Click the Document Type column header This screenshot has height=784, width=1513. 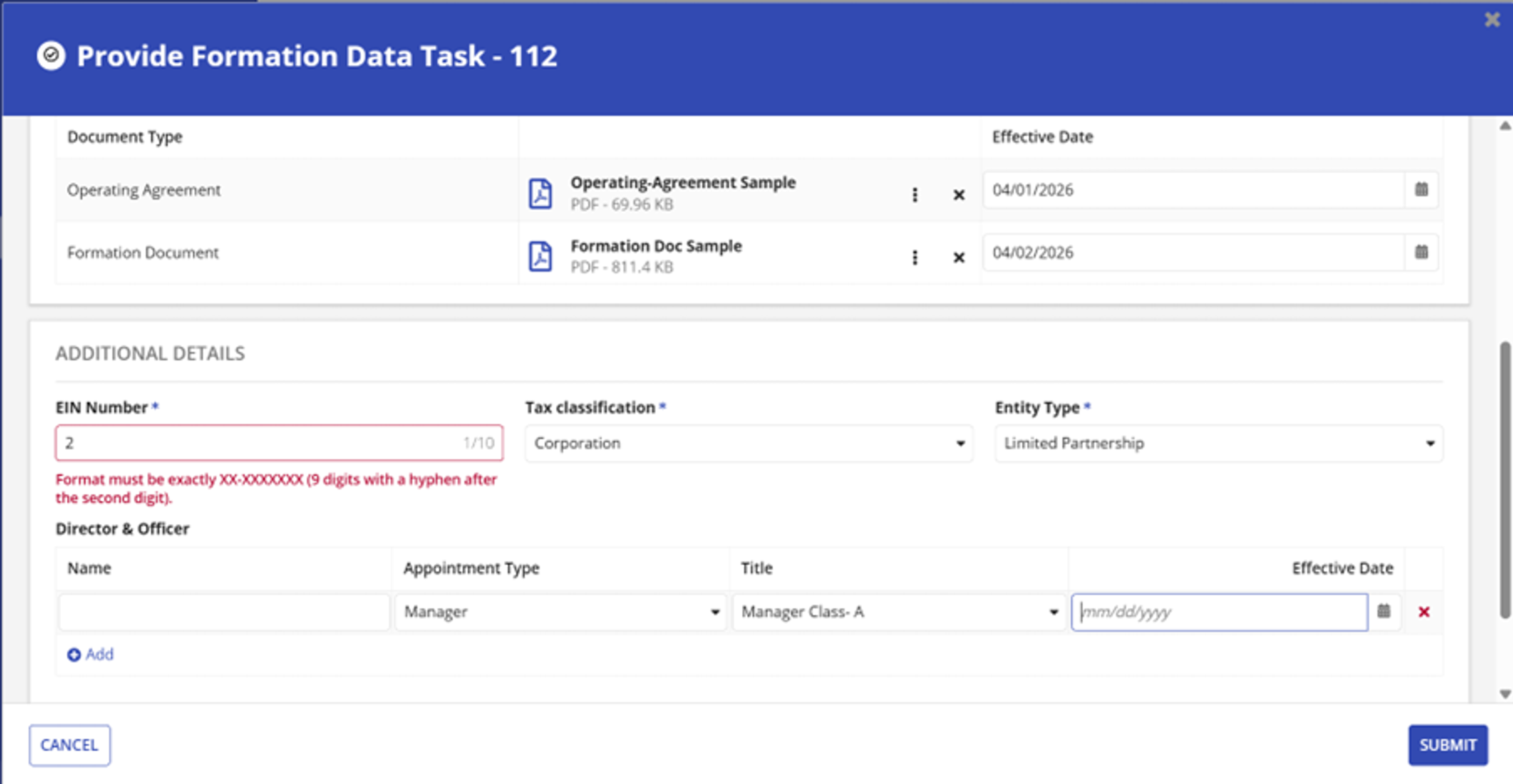coord(125,137)
